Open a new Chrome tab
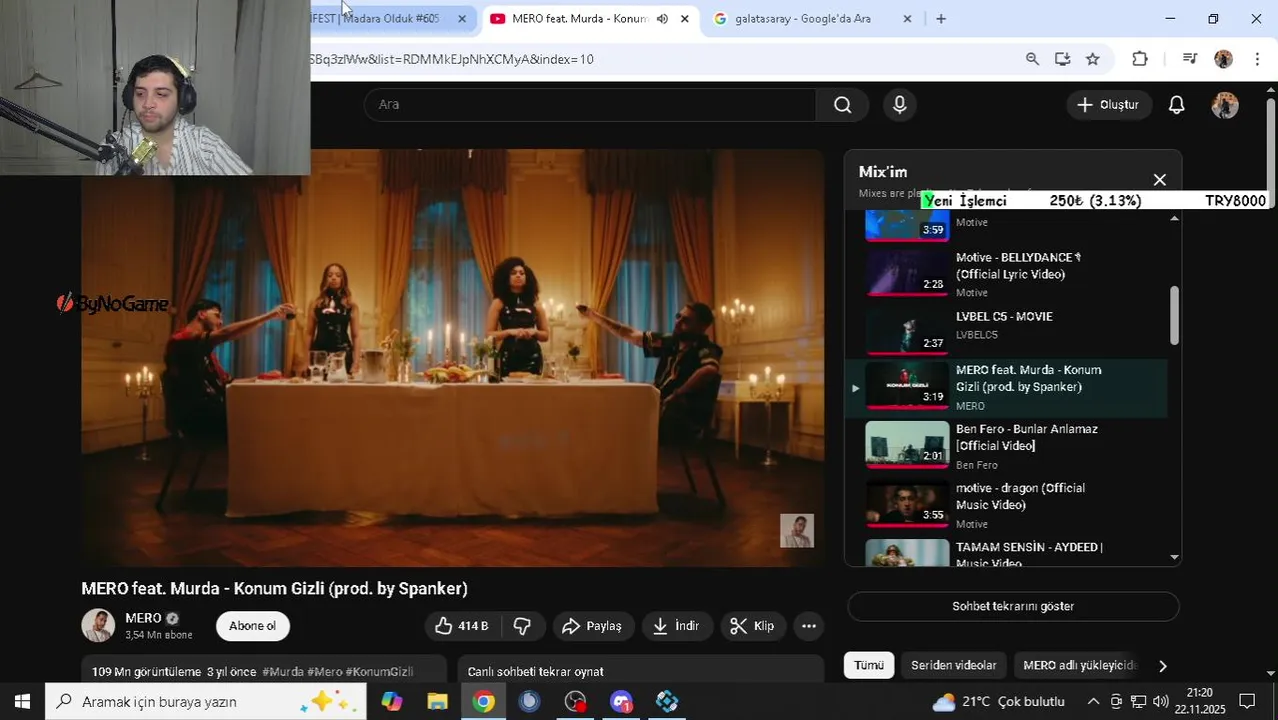This screenshot has width=1278, height=720. click(940, 18)
